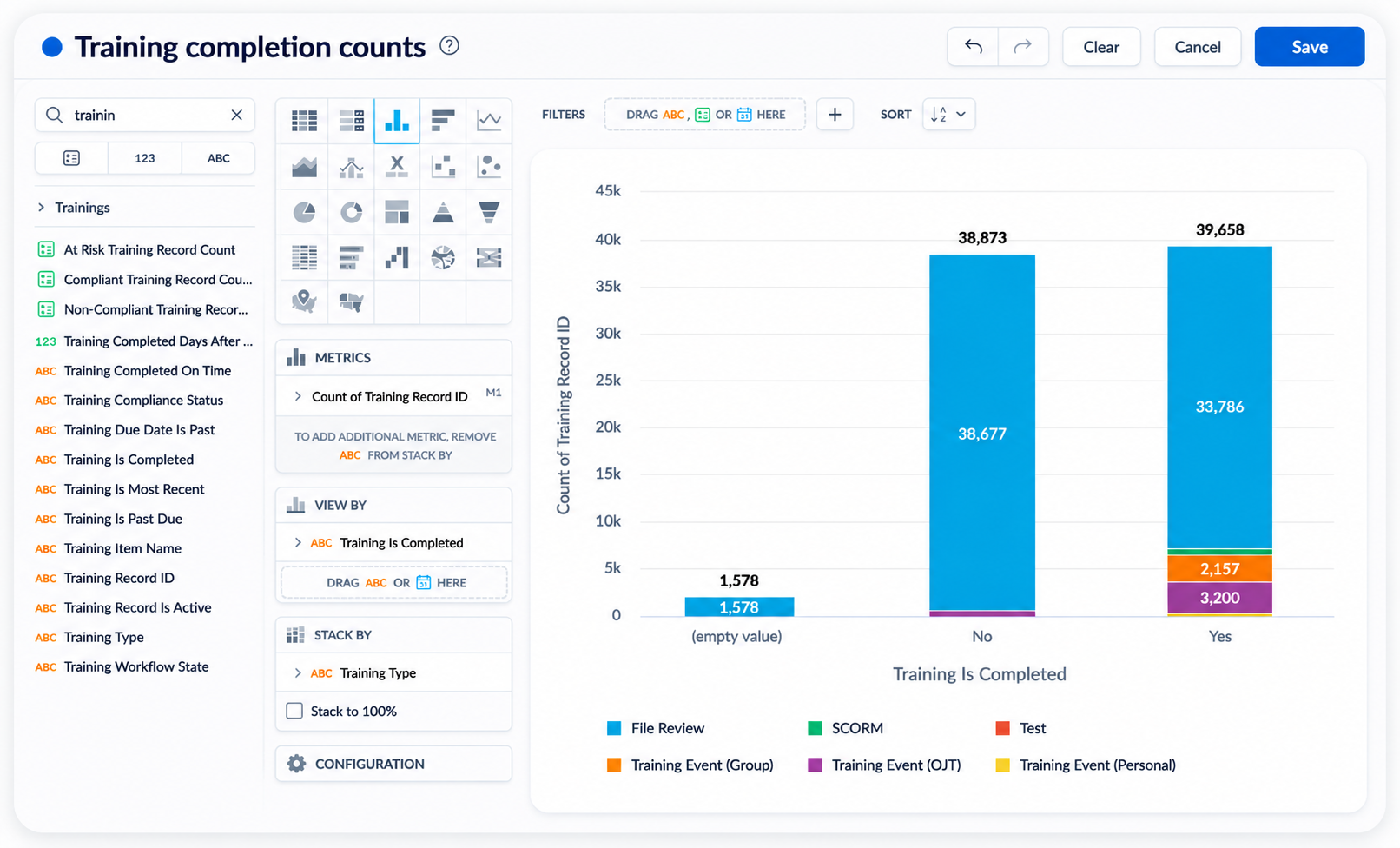Open help next to the insight title
The height and width of the screenshot is (848, 1400).
449,45
